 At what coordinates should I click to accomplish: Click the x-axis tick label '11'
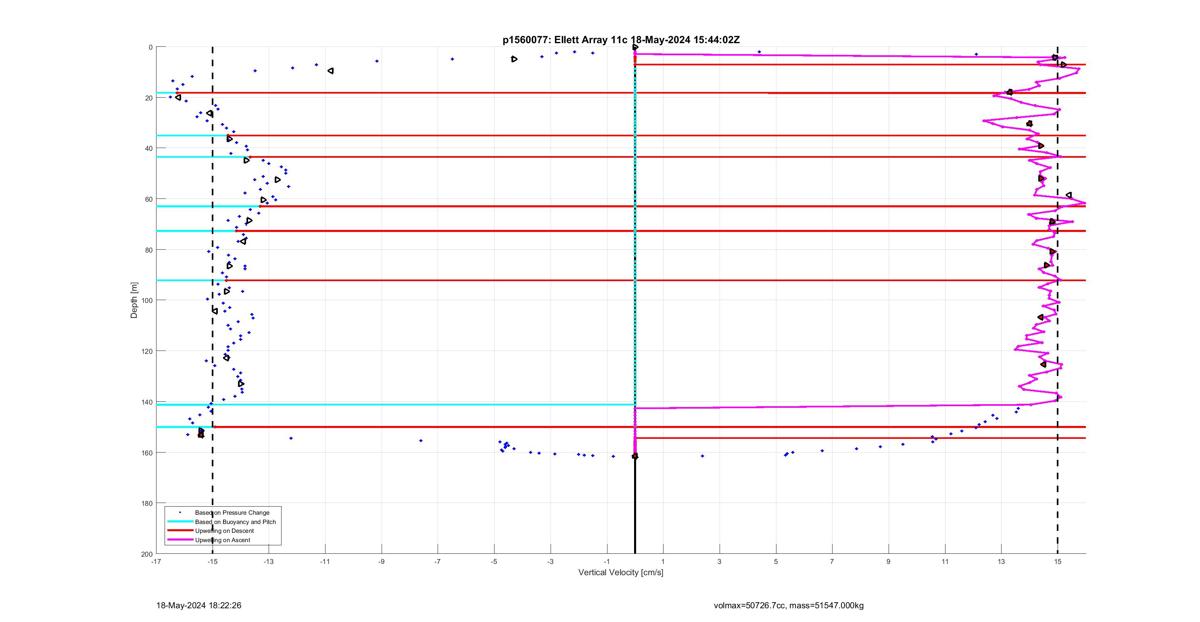944,562
